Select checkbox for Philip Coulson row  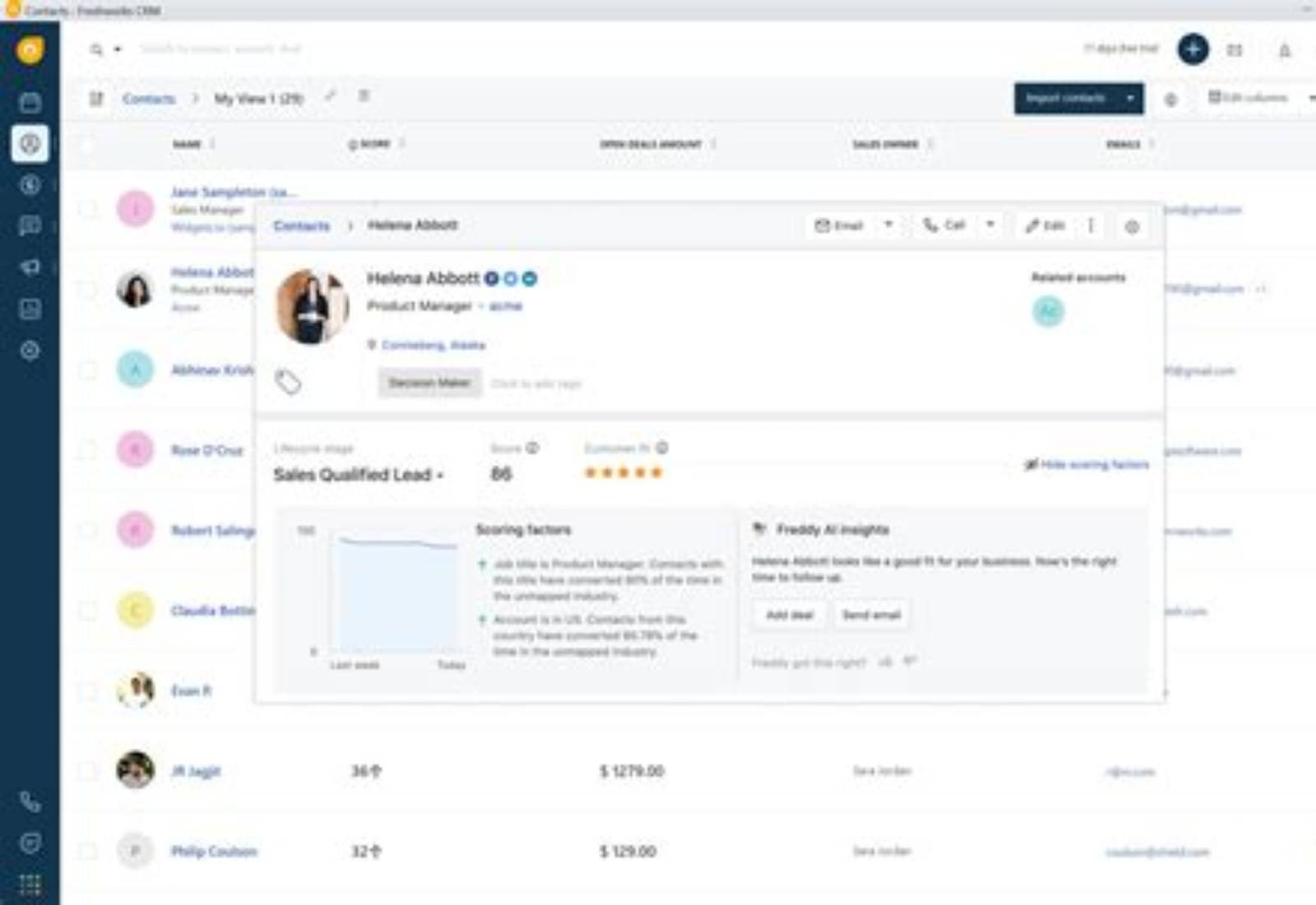click(87, 851)
